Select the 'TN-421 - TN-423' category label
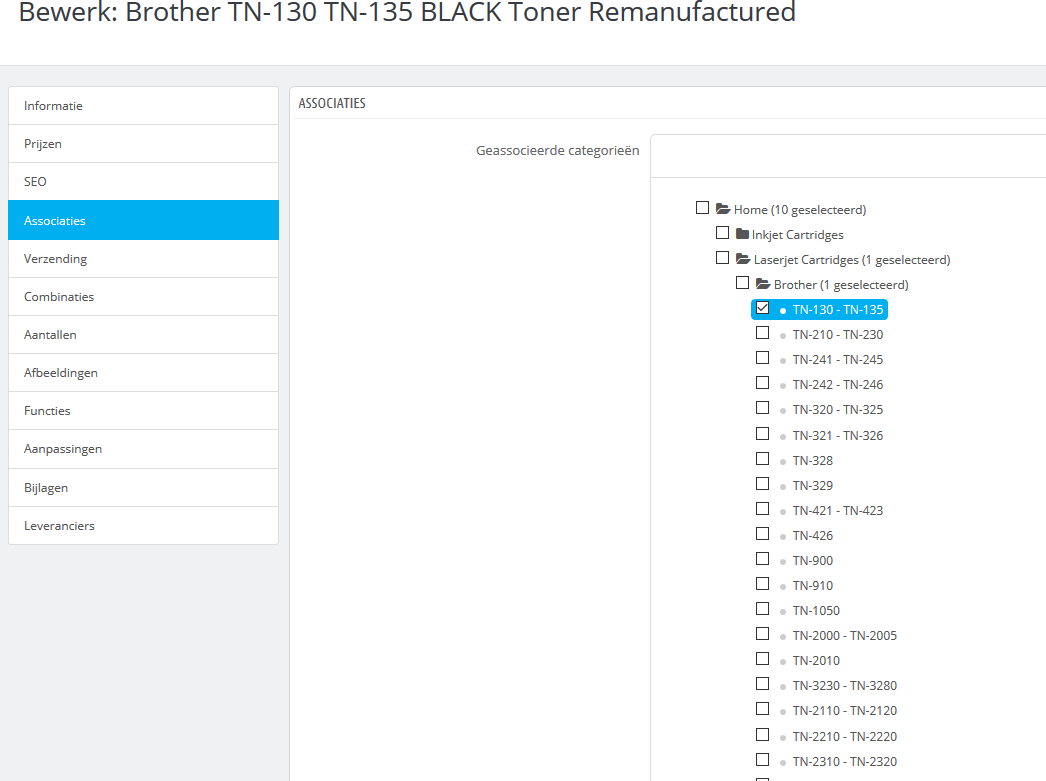Screen dimensions: 1046x781 tap(838, 511)
